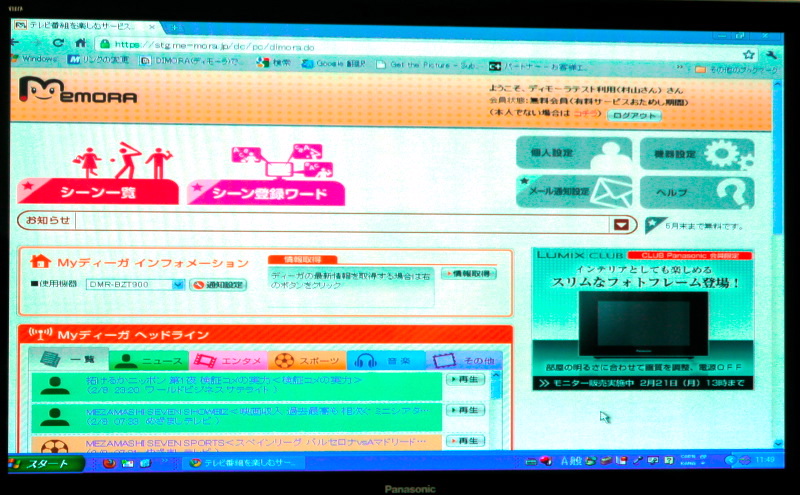800x495 pixels.
Task: Click the Myディーガ home icon
Action: tap(40, 262)
